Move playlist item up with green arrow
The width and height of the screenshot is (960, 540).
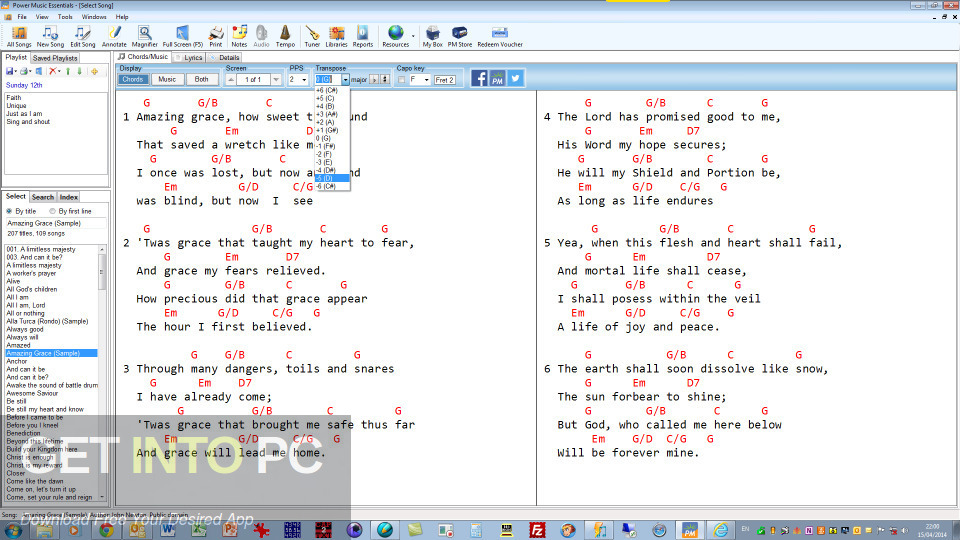(68, 72)
